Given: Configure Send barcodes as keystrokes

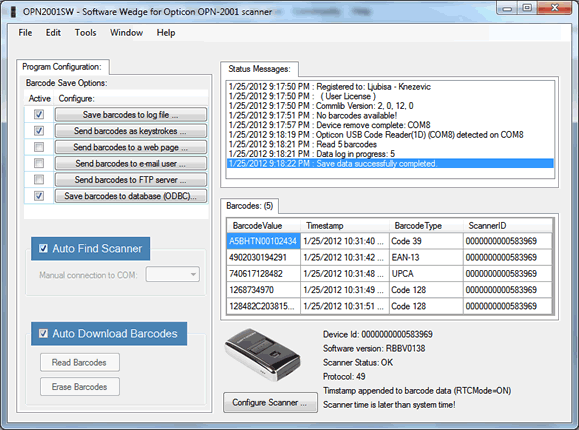Looking at the screenshot, I should [x=131, y=131].
